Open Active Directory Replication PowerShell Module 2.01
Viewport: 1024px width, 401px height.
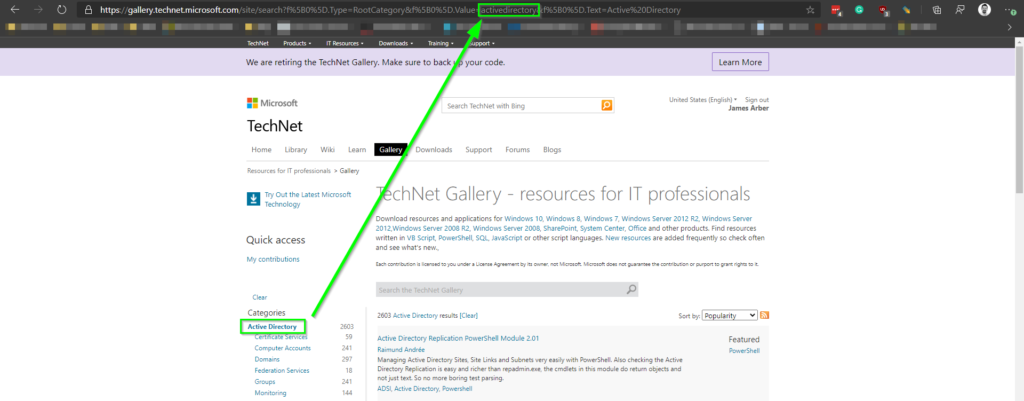pos(458,338)
